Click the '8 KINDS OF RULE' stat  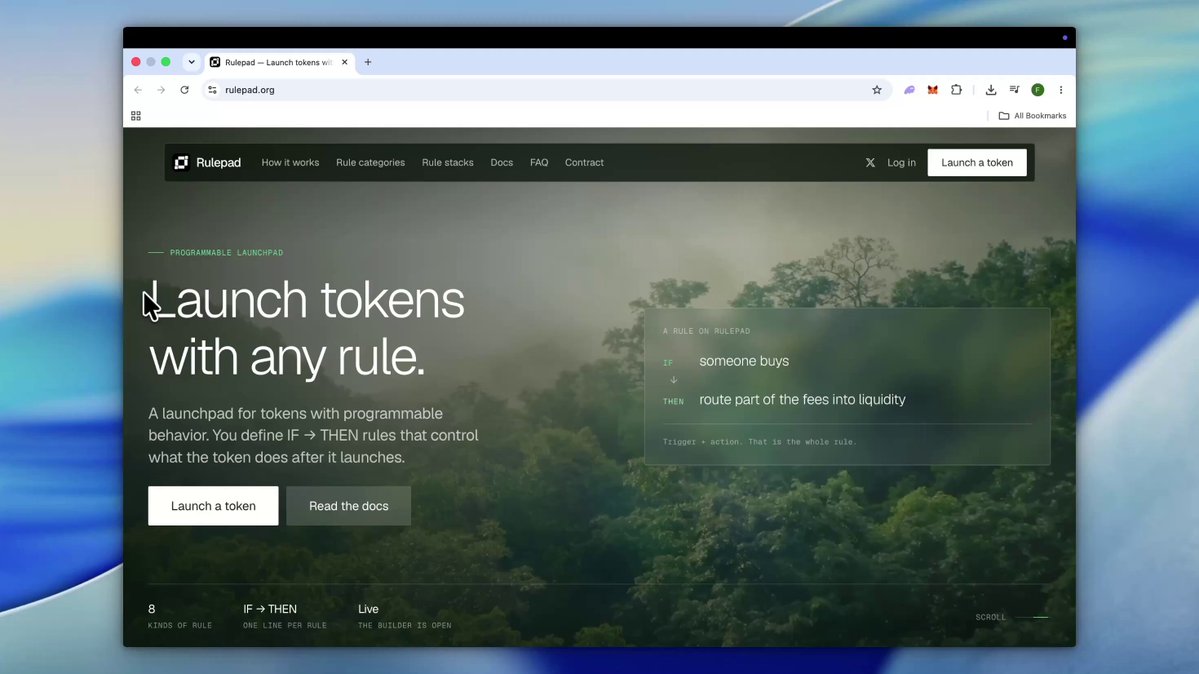(180, 616)
